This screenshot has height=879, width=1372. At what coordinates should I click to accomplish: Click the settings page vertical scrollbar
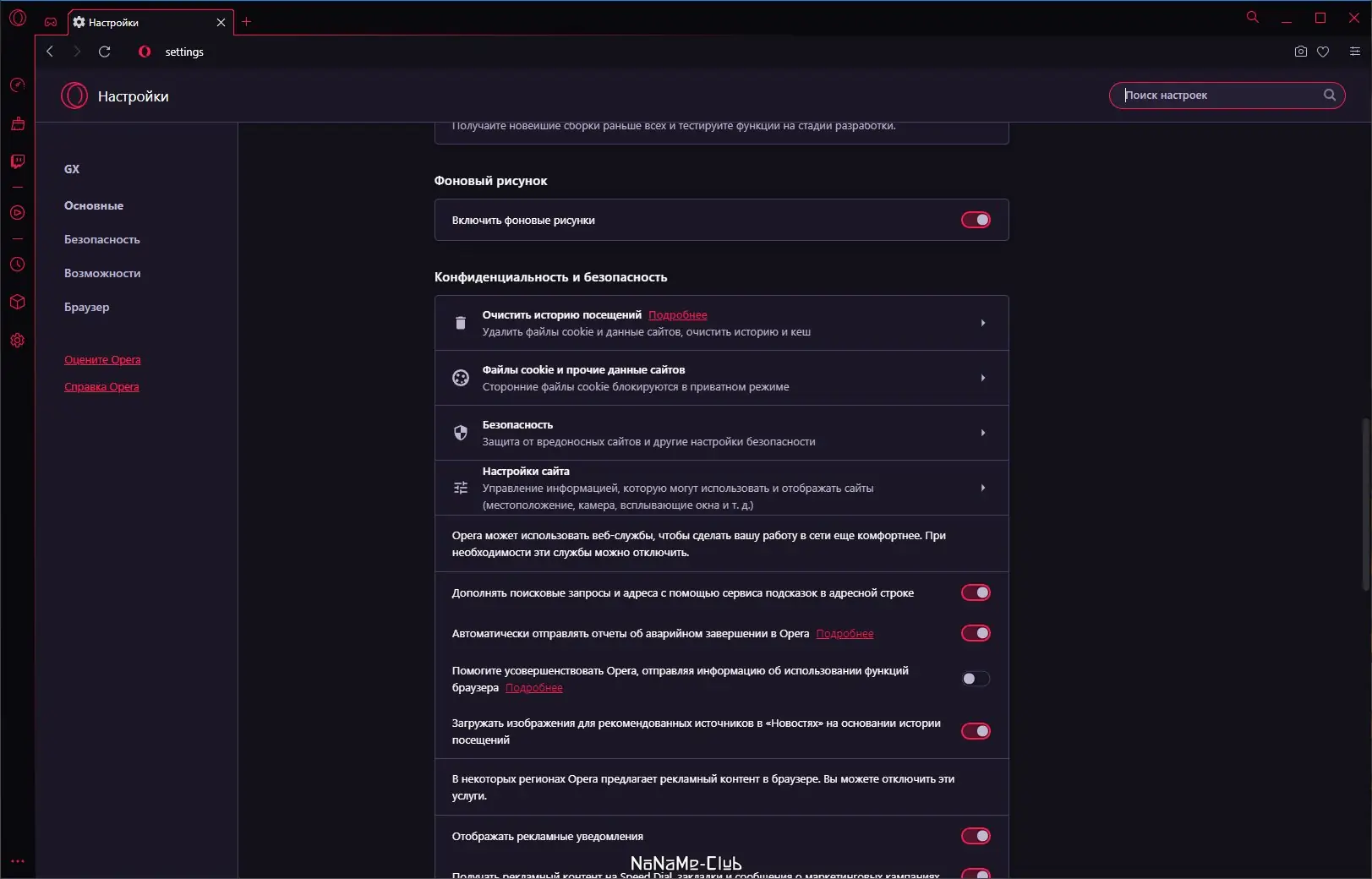[x=1365, y=505]
